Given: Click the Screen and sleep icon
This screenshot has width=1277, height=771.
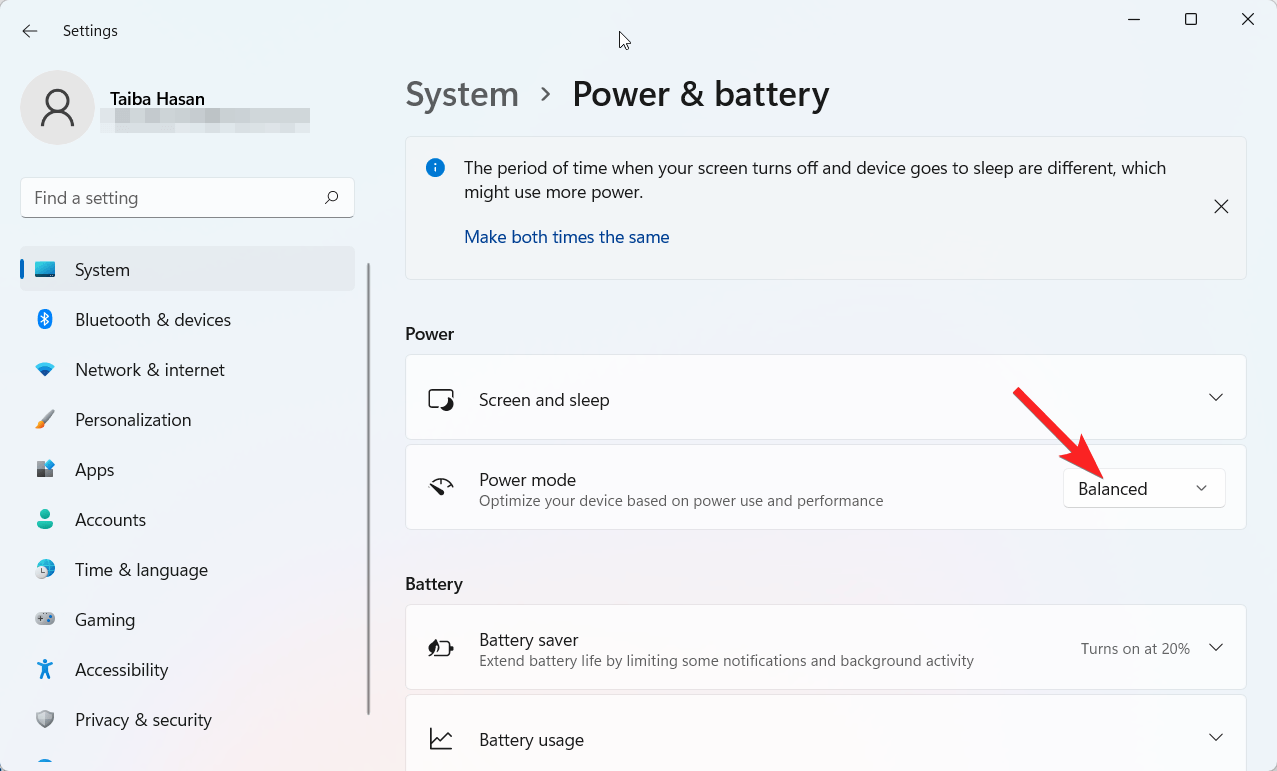Looking at the screenshot, I should pyautogui.click(x=440, y=397).
